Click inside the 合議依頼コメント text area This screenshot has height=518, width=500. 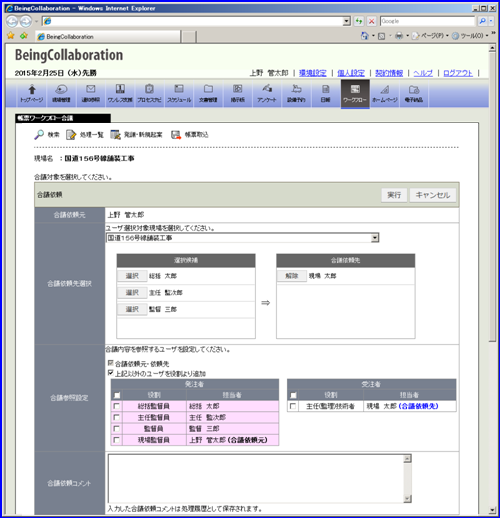pyautogui.click(x=256, y=479)
